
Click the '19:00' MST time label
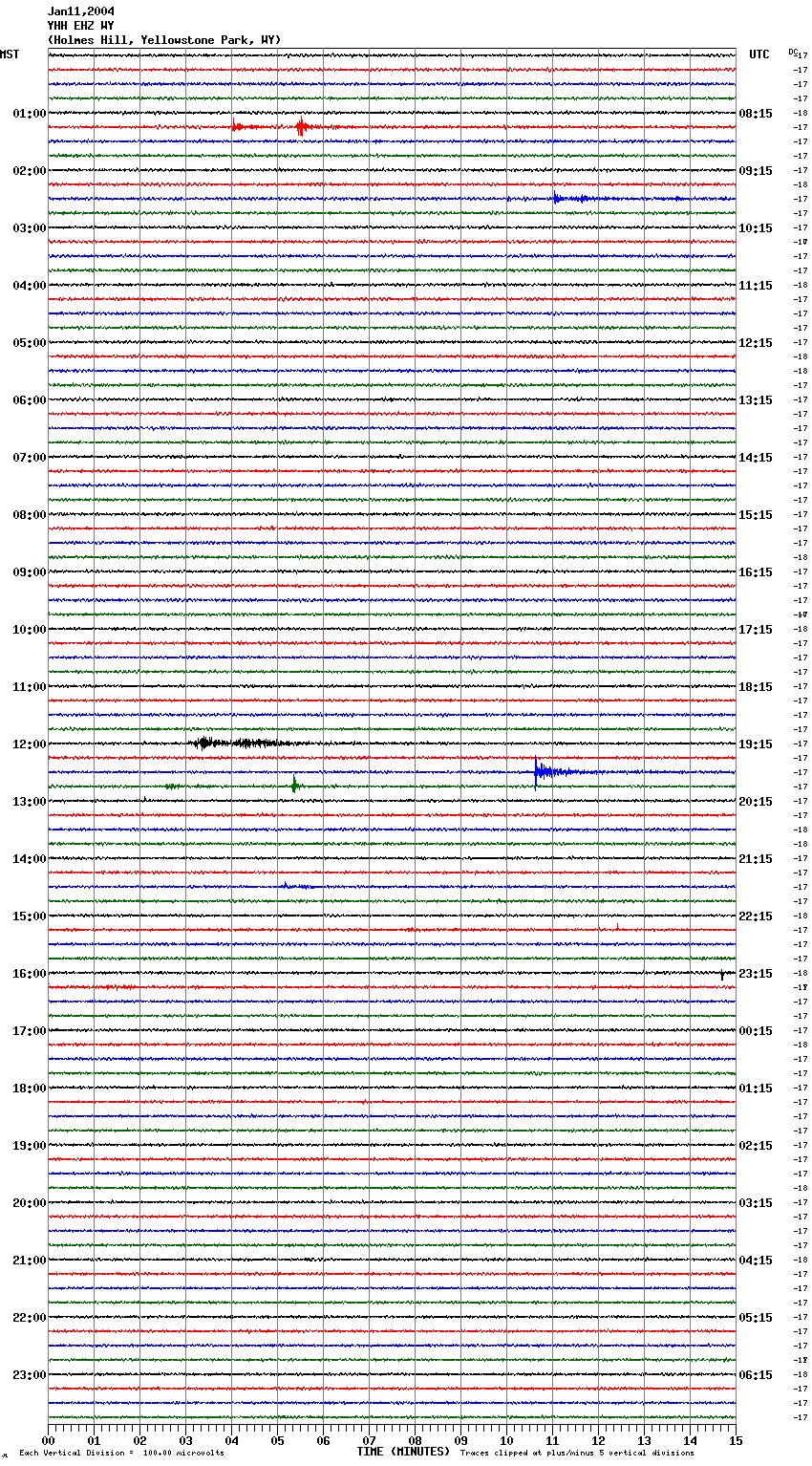[30, 1146]
